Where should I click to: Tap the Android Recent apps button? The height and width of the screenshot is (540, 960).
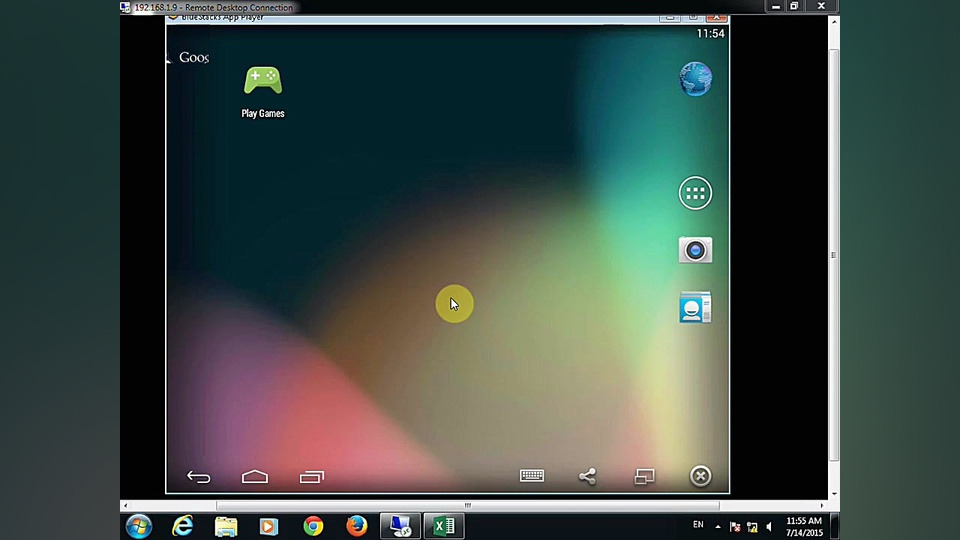click(312, 476)
